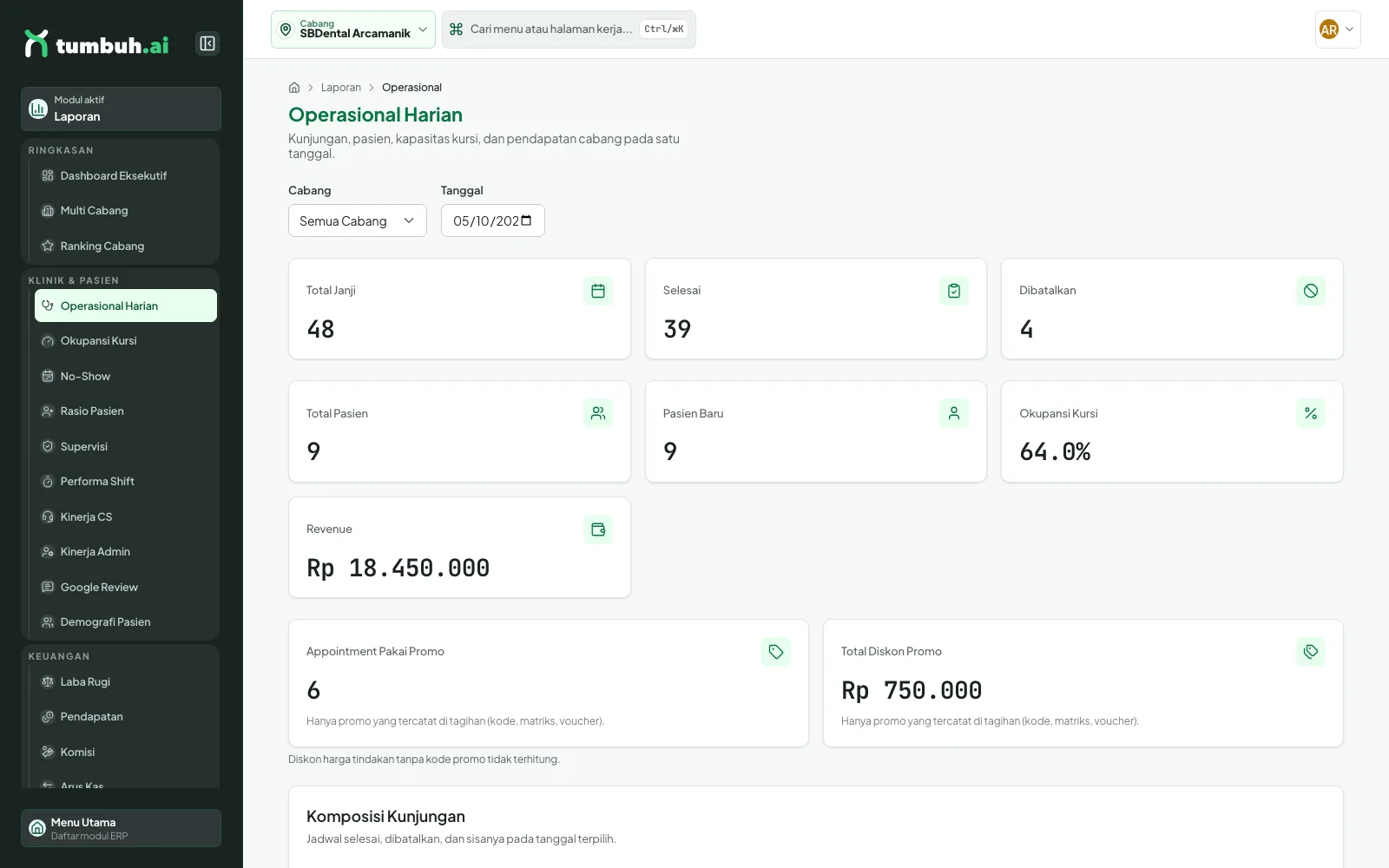Screen dimensions: 1389x868
Task: Open Laba Rugi under Keuangan
Action: coord(126,681)
